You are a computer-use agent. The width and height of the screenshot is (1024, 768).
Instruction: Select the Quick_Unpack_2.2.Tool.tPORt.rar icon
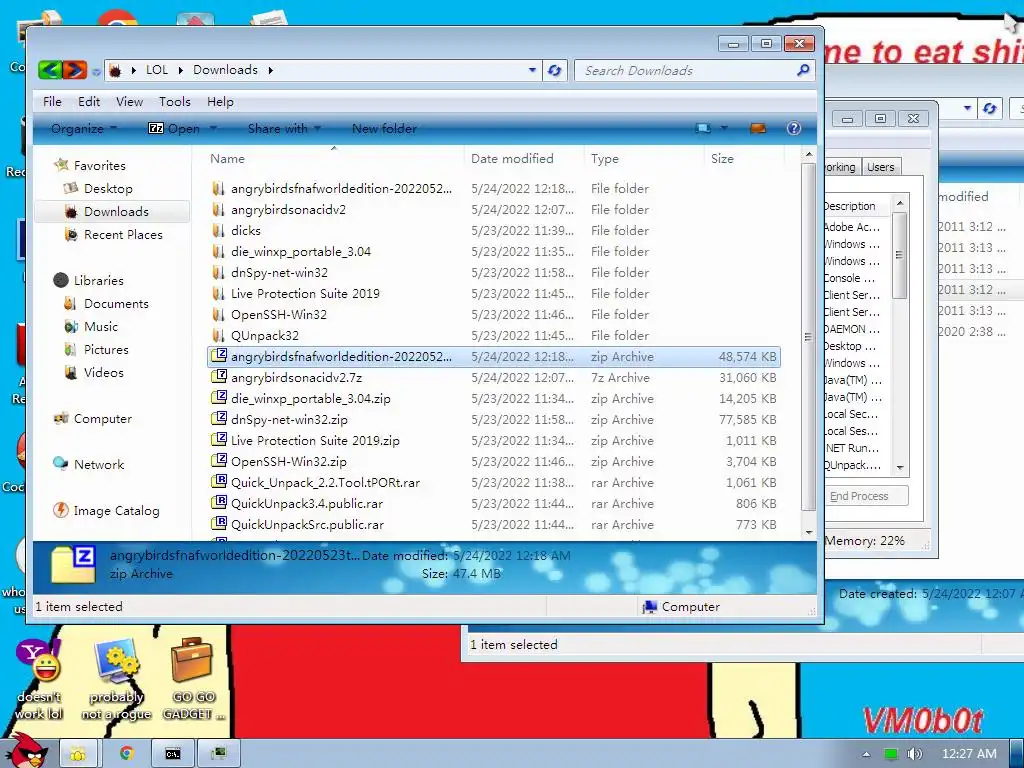point(219,483)
